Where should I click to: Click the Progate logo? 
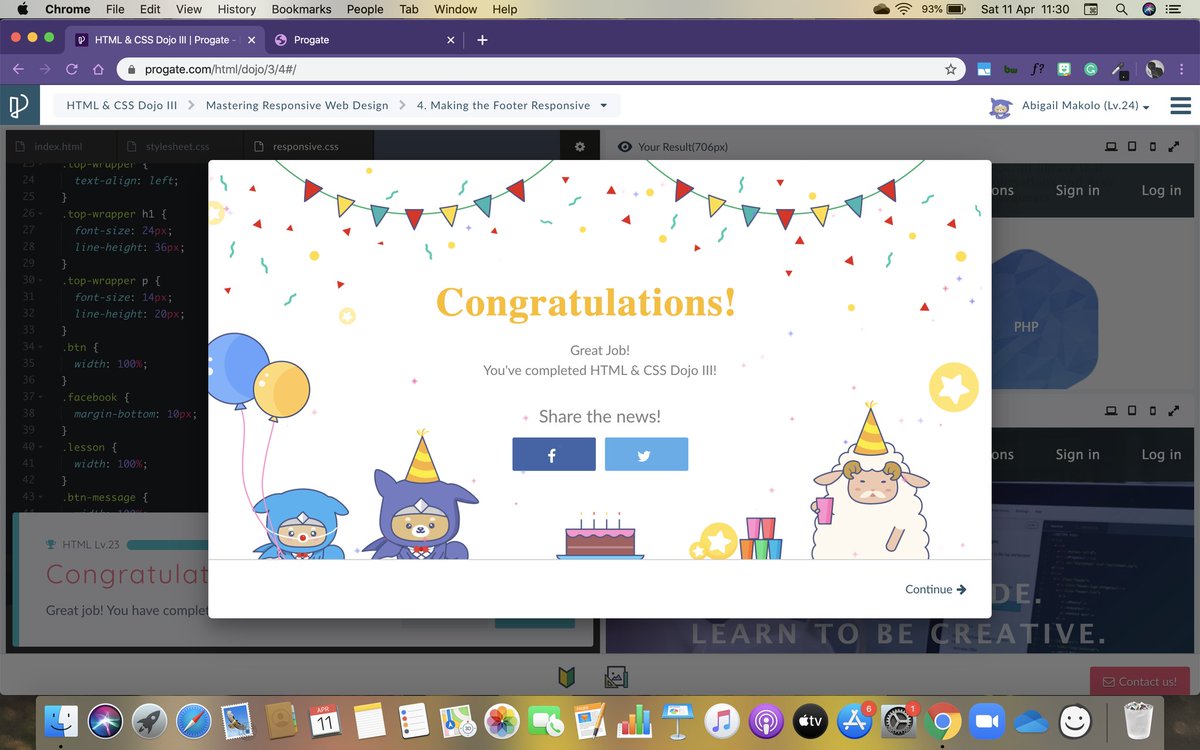[x=21, y=104]
